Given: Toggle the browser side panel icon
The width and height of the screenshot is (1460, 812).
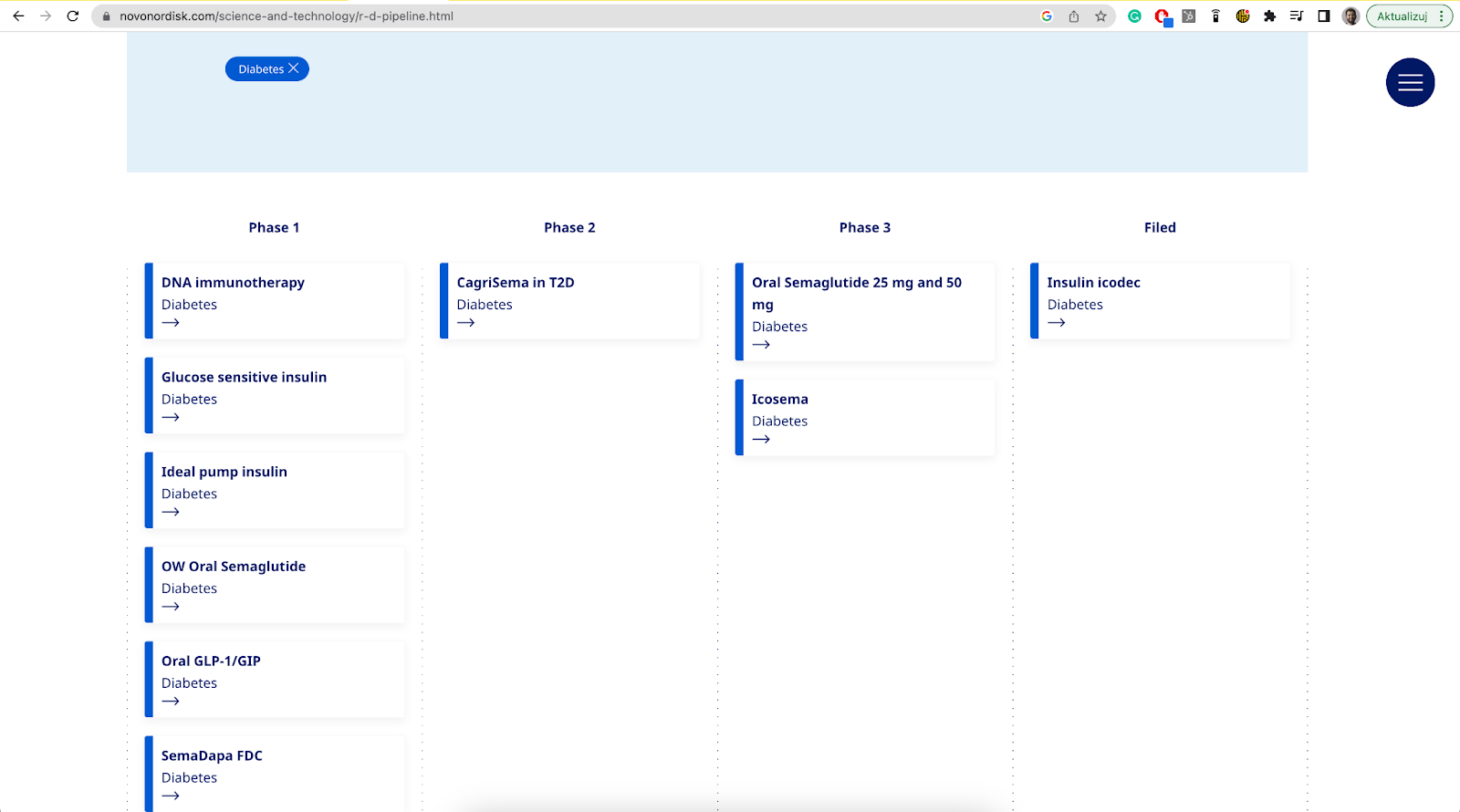Looking at the screenshot, I should (x=1323, y=16).
